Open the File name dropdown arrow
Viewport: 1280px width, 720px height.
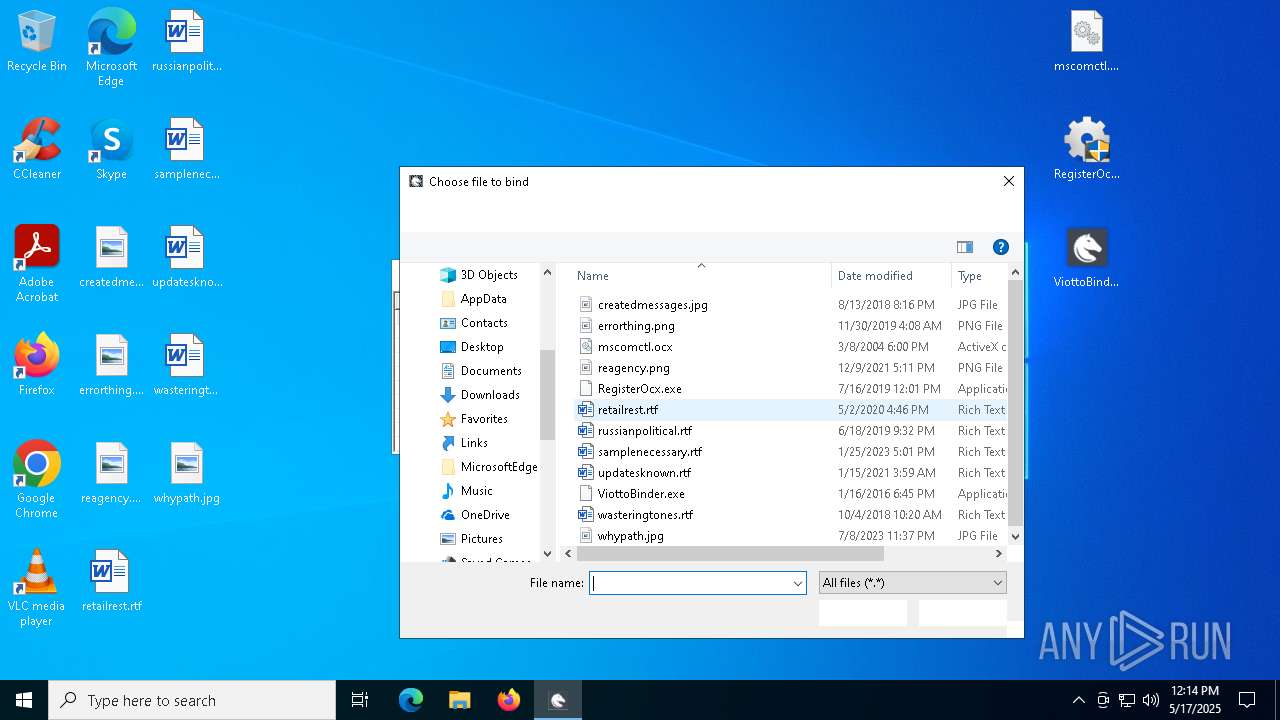(798, 583)
